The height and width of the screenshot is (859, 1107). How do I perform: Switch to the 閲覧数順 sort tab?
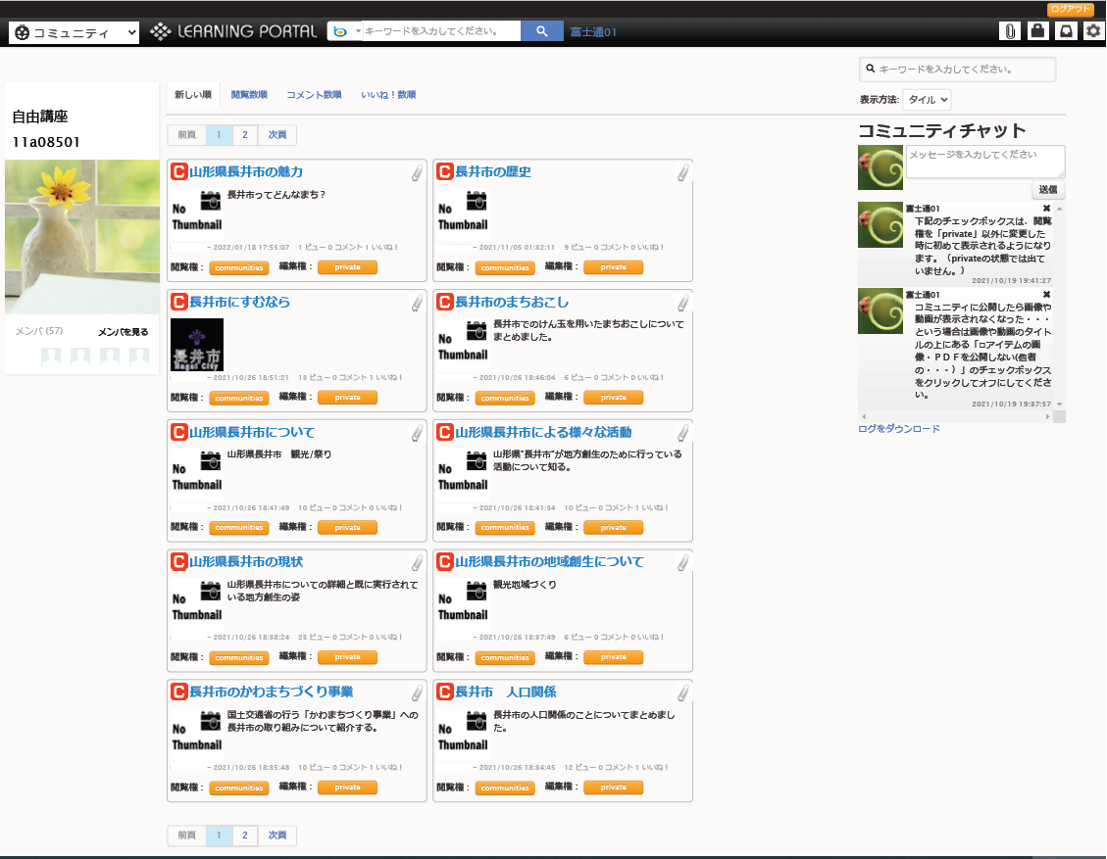tap(249, 95)
